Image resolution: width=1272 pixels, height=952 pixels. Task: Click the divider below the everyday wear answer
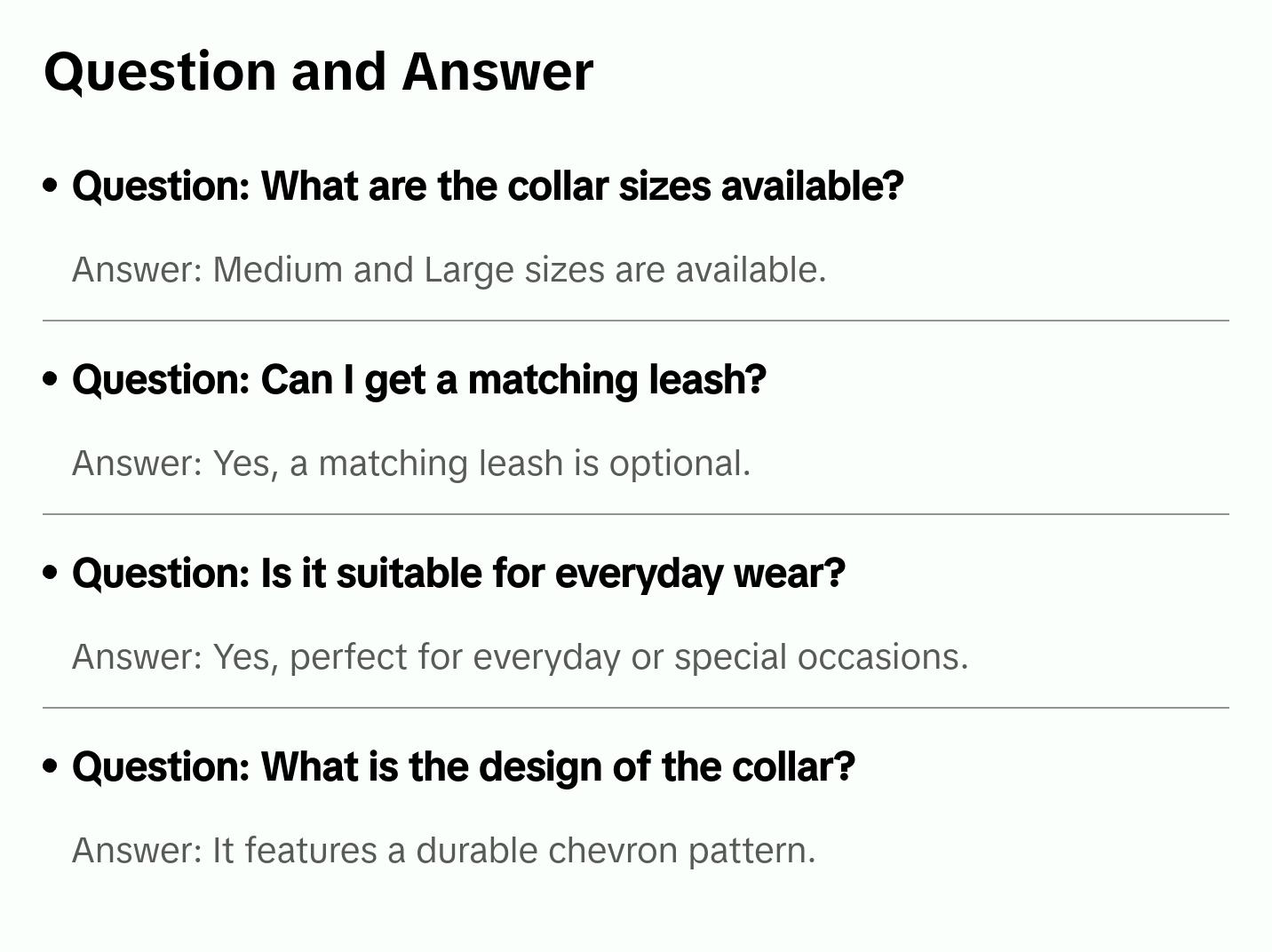(635, 708)
